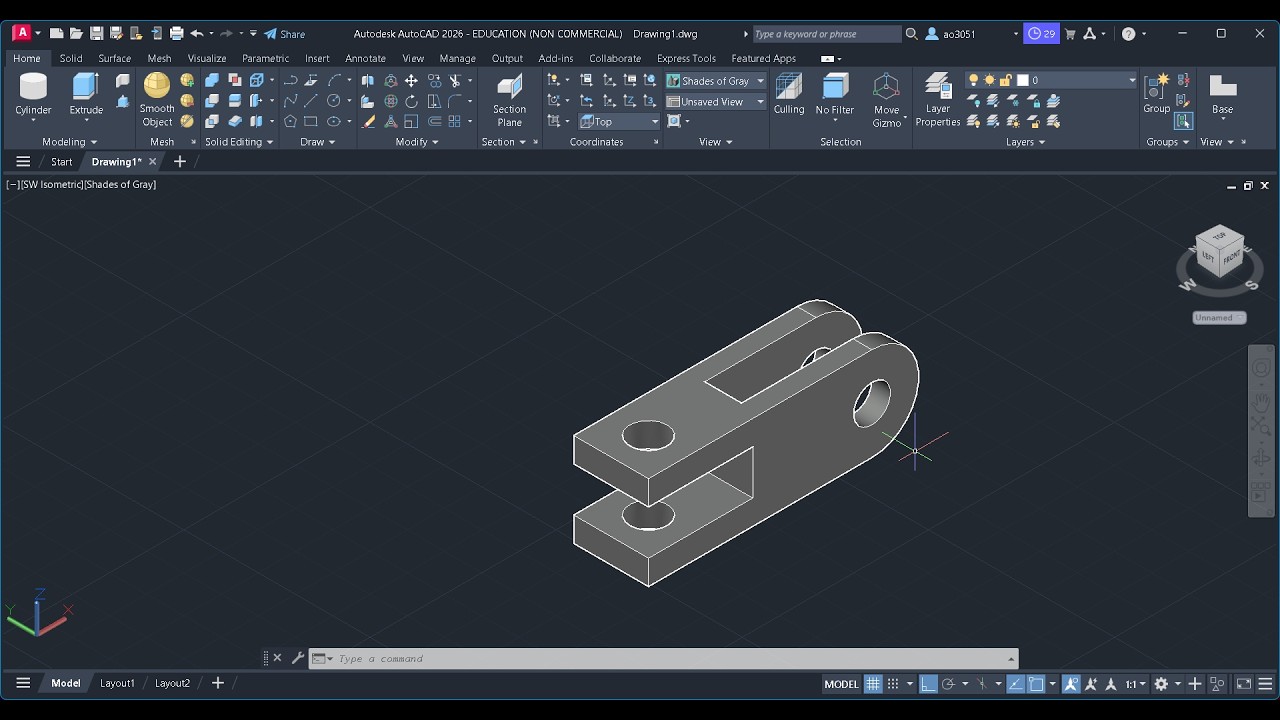The height and width of the screenshot is (720, 1280).
Task: Go to the Annotate ribbon tab
Action: [x=365, y=58]
